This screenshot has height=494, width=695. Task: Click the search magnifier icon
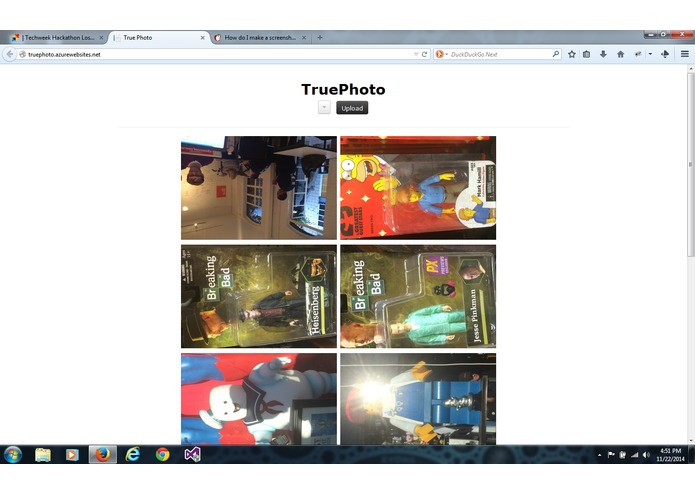(x=556, y=54)
